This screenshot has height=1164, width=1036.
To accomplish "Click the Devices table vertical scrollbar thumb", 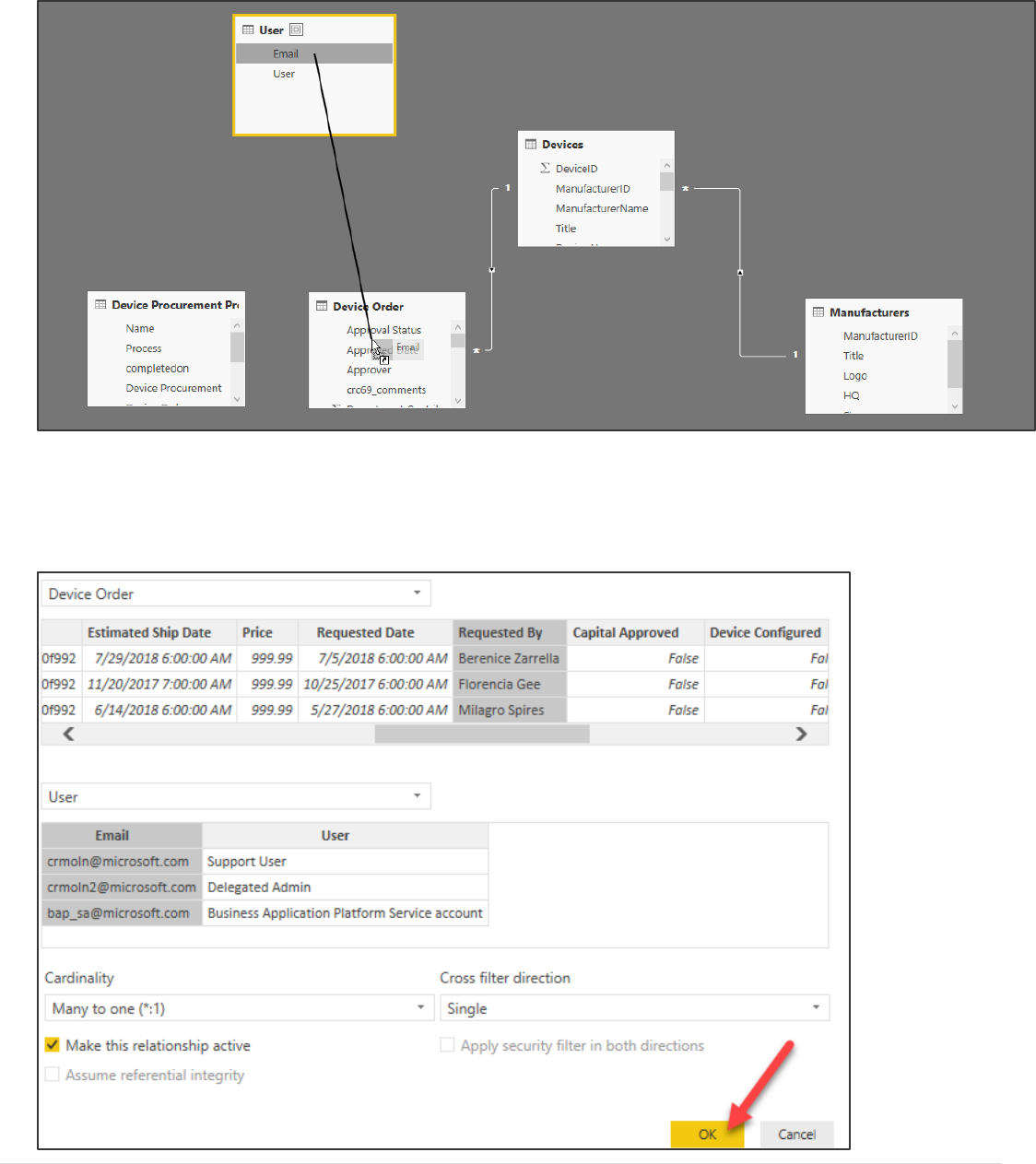I will click(x=666, y=182).
